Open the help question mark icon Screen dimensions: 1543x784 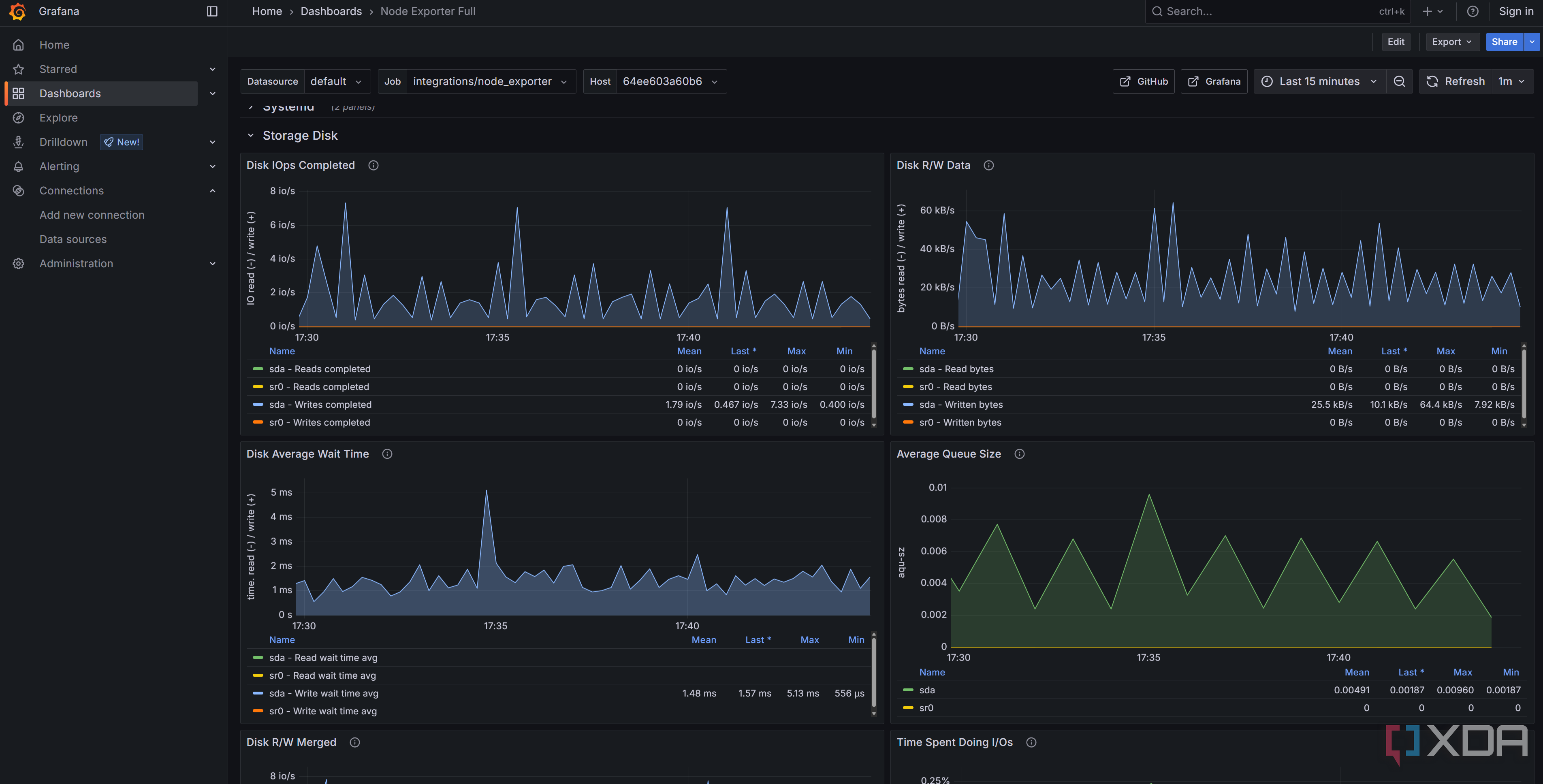click(1473, 11)
